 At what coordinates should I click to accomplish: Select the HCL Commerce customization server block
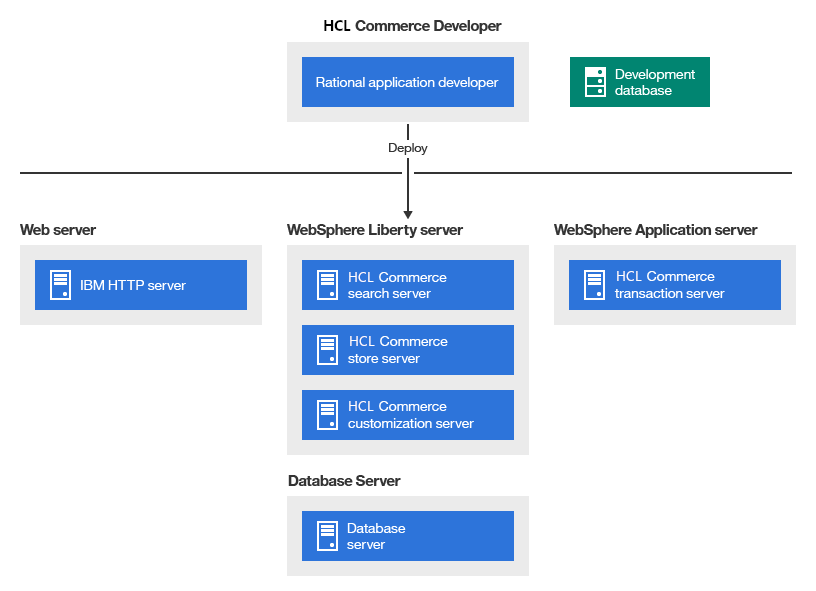pyautogui.click(x=407, y=414)
